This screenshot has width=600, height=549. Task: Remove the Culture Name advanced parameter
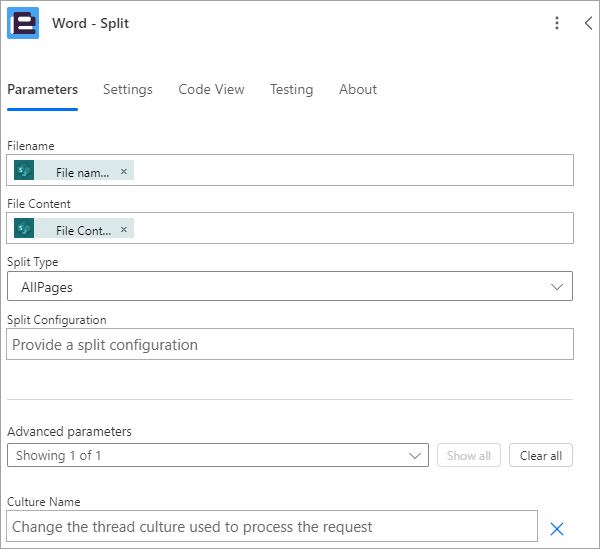tap(557, 529)
